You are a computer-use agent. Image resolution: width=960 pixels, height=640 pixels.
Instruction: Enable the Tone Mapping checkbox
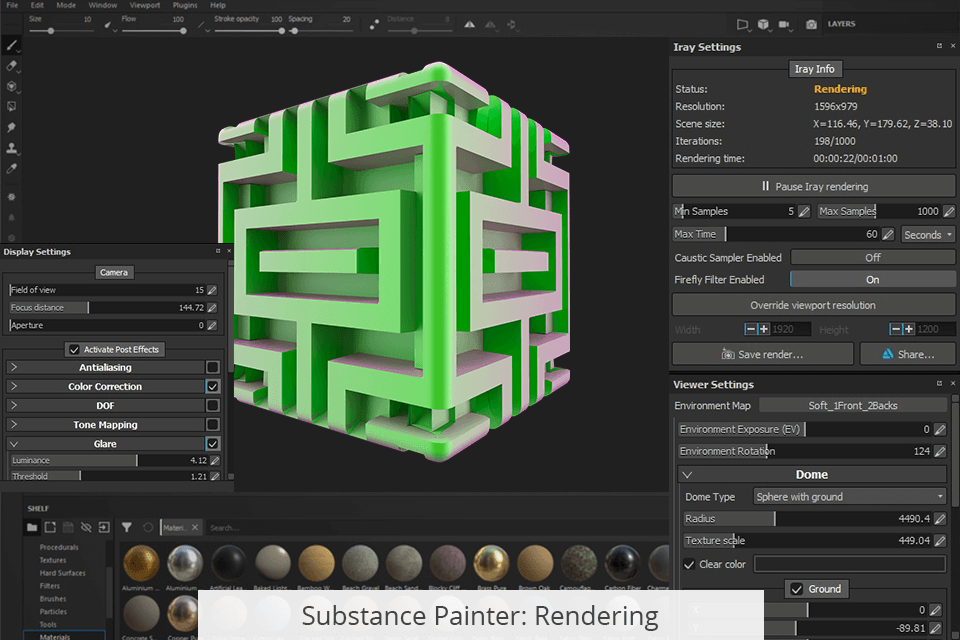pyautogui.click(x=212, y=424)
